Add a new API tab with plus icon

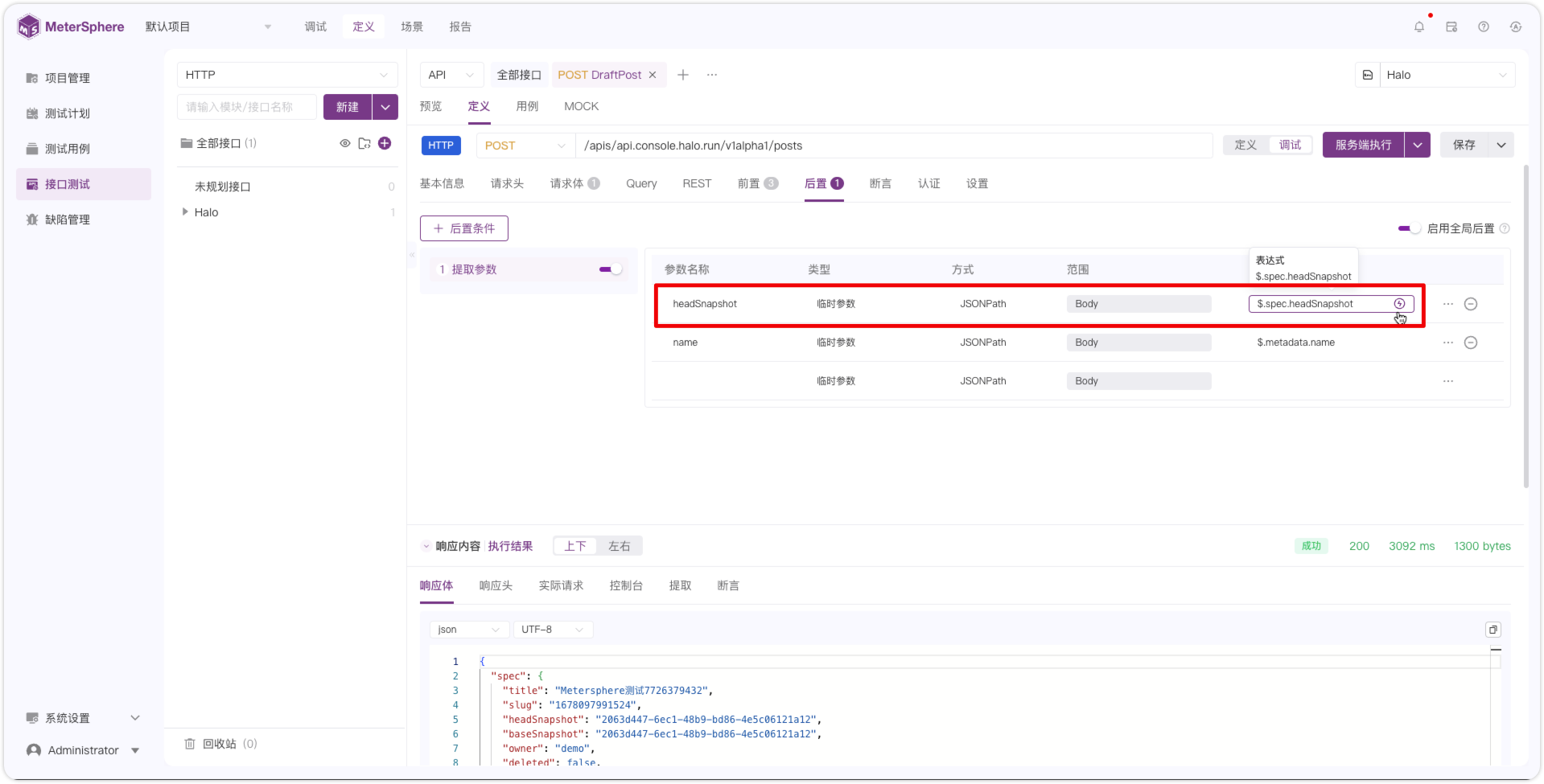(683, 75)
